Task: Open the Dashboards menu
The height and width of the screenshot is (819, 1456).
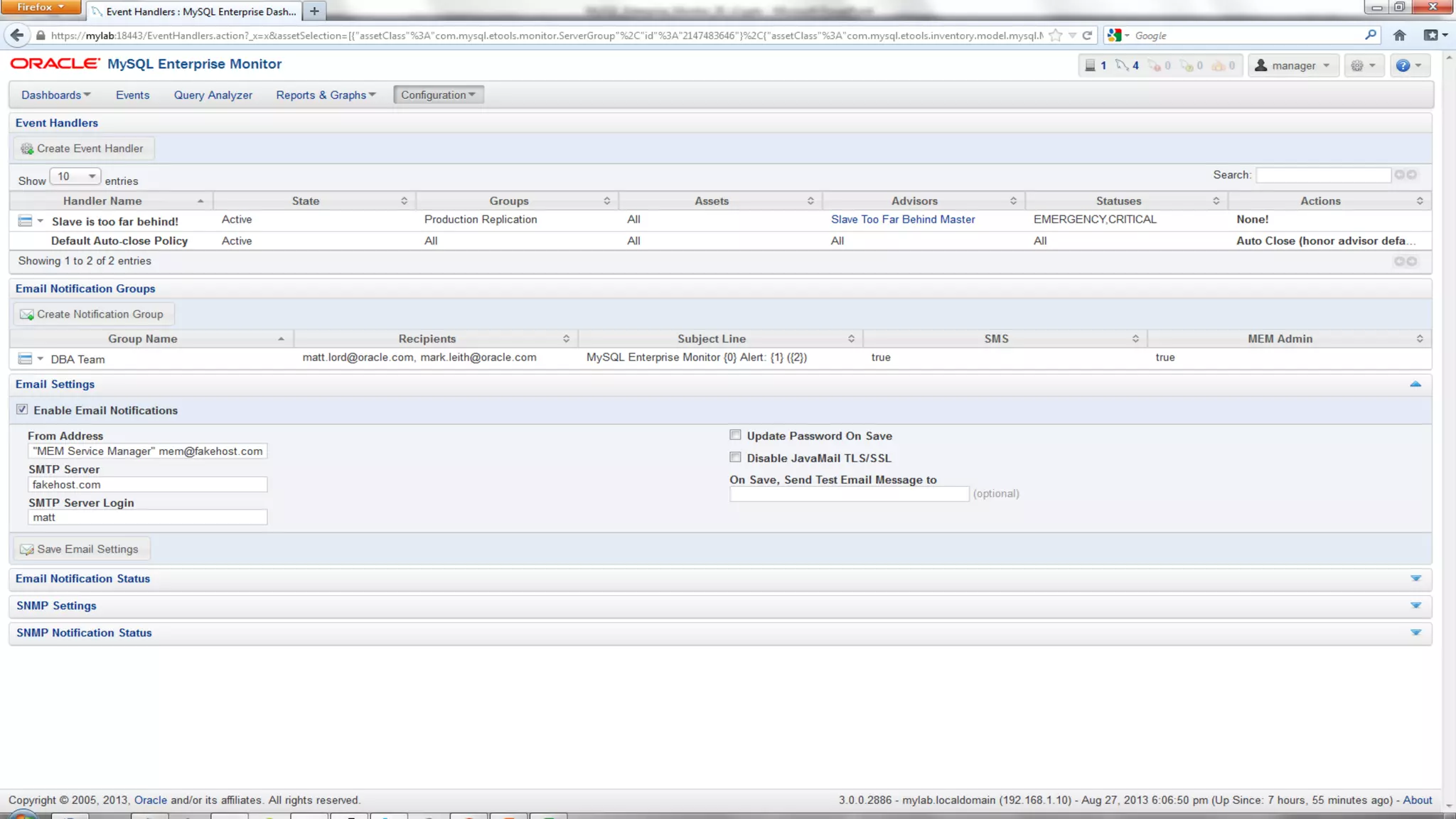Action: (x=55, y=95)
